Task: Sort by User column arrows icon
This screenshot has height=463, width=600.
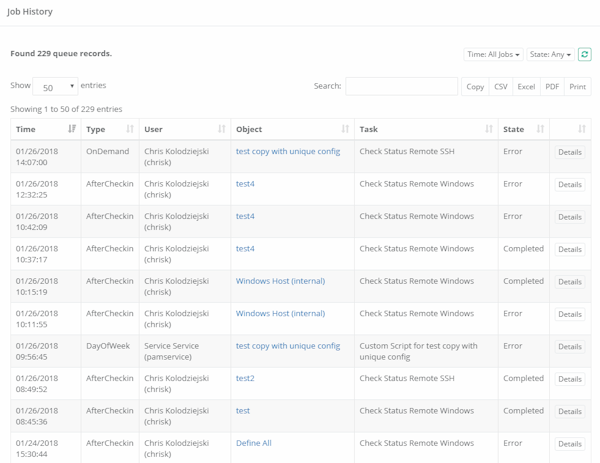Action: coord(221,129)
